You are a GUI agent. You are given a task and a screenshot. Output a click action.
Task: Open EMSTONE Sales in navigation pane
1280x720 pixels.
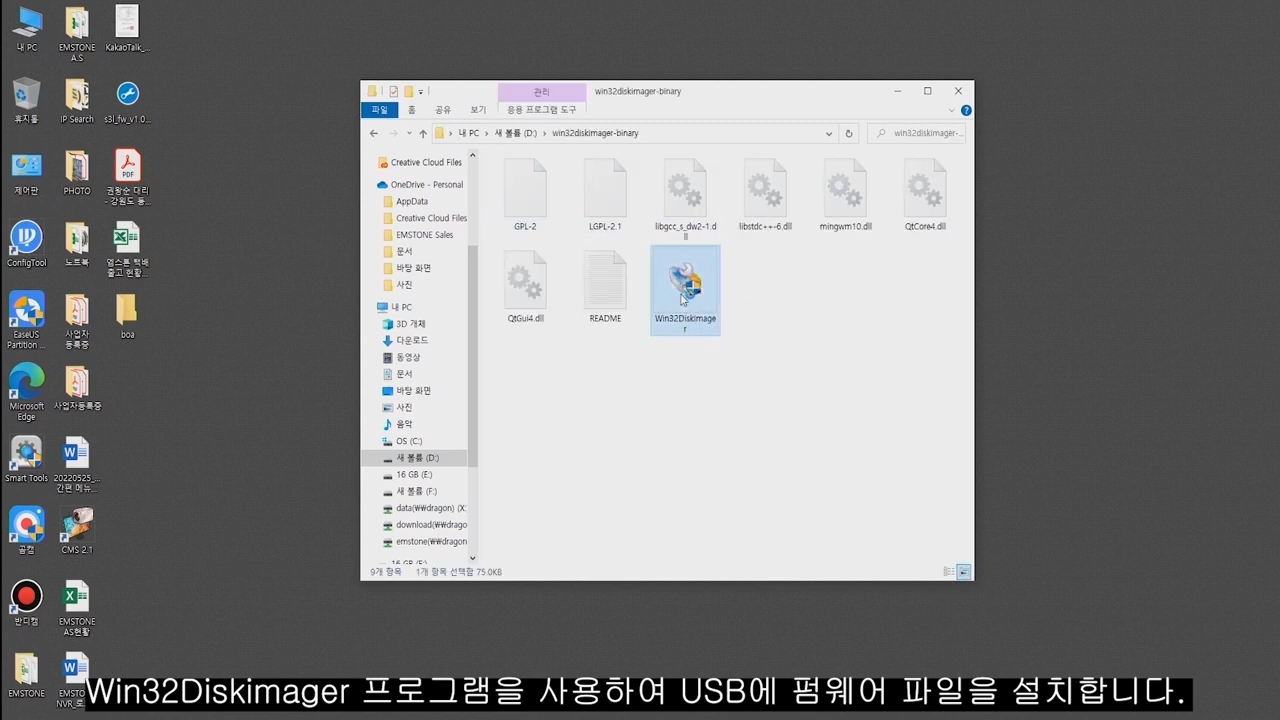tap(418, 235)
